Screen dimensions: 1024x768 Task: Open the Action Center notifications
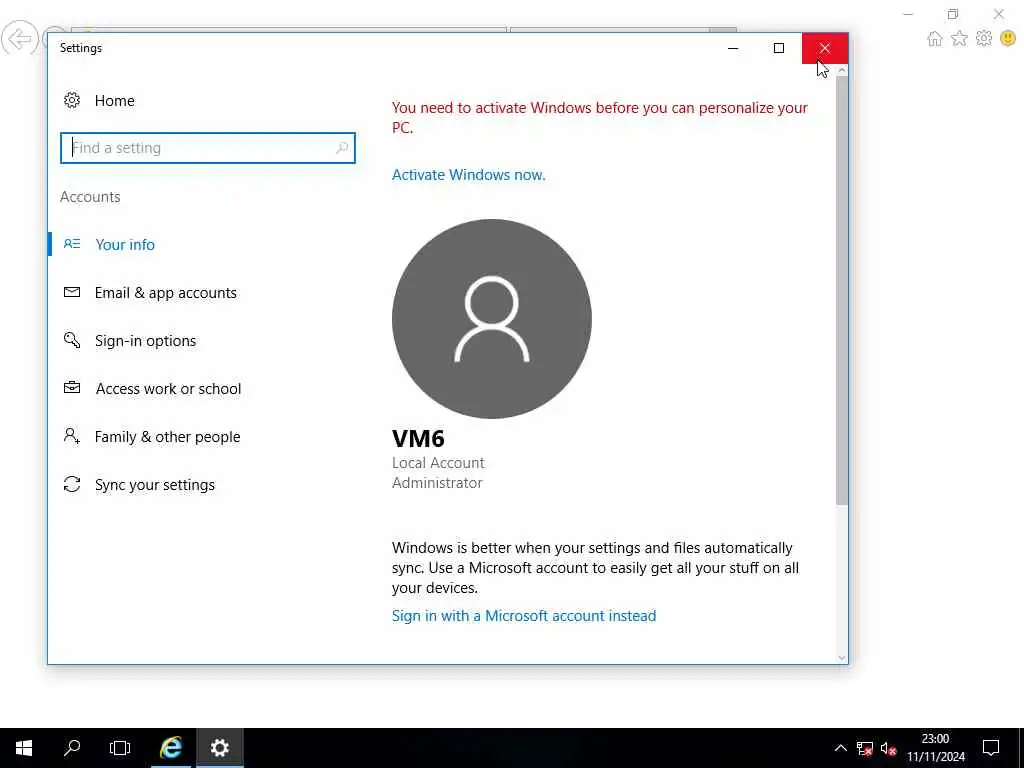991,748
